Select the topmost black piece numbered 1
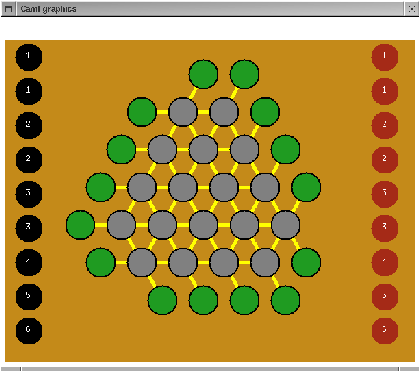 [x=29, y=57]
